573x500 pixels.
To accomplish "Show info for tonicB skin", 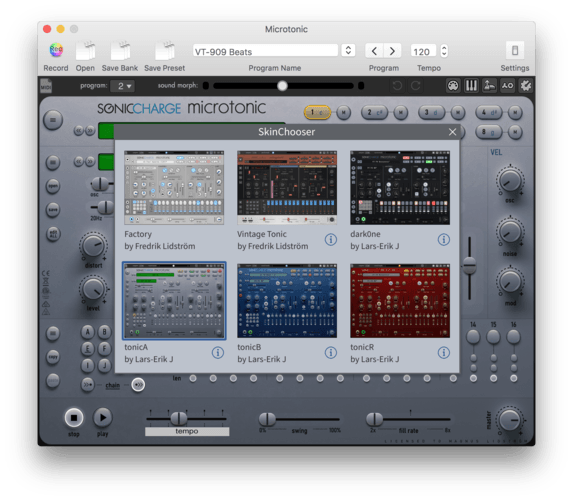I will click(x=331, y=353).
